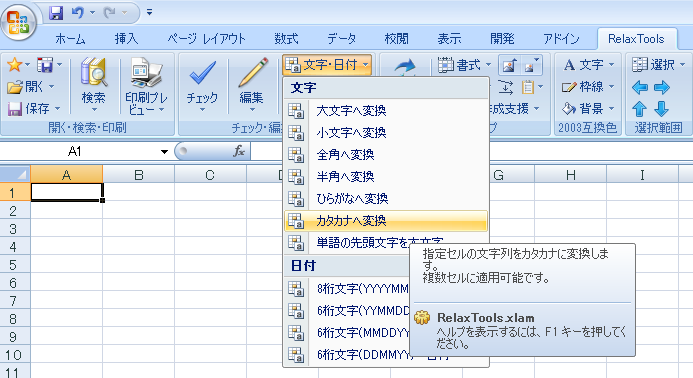Select column B header

coord(139,175)
